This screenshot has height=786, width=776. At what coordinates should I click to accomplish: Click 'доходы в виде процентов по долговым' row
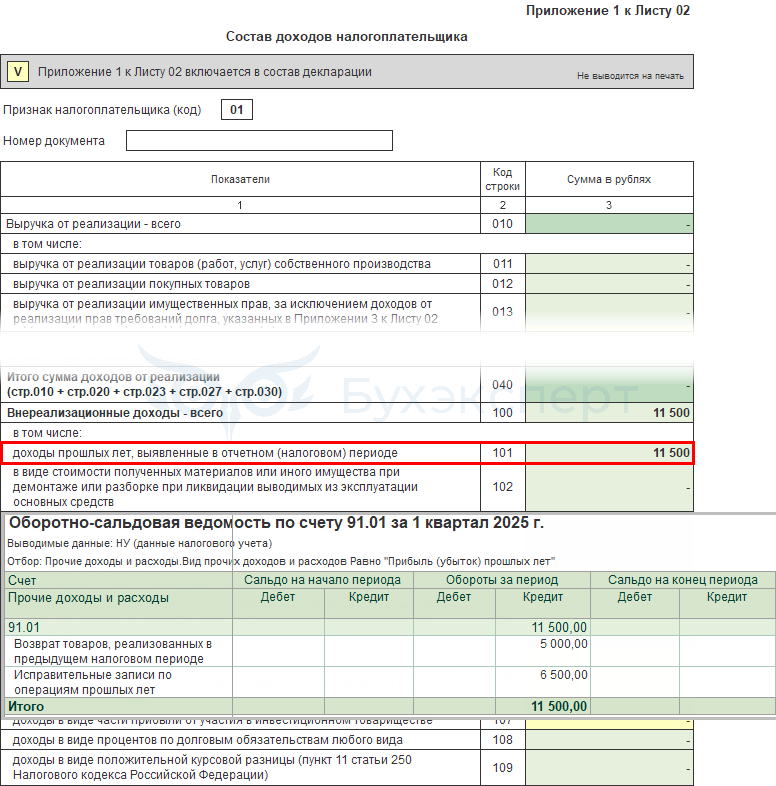pos(208,740)
